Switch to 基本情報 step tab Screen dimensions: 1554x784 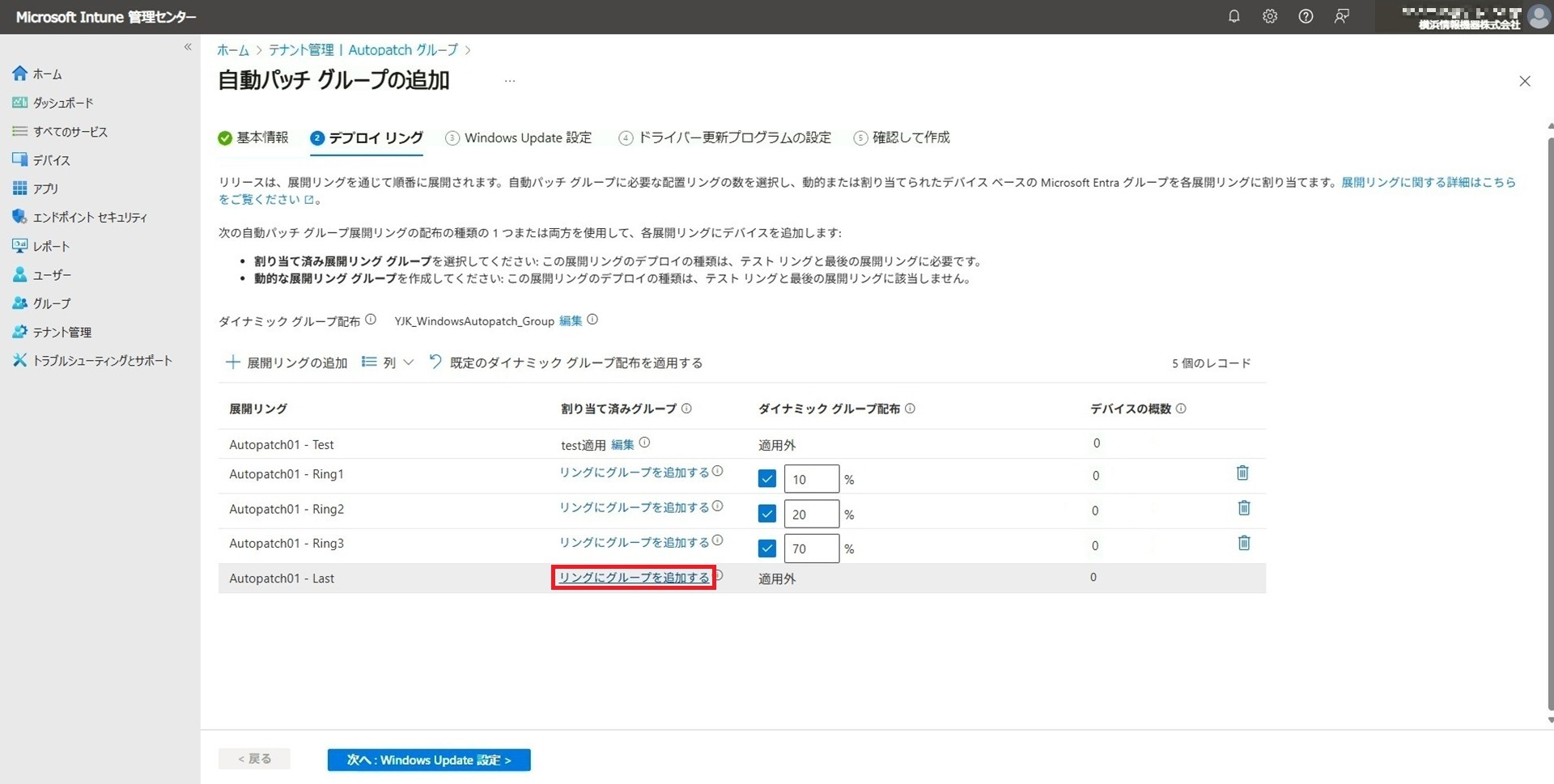(253, 138)
